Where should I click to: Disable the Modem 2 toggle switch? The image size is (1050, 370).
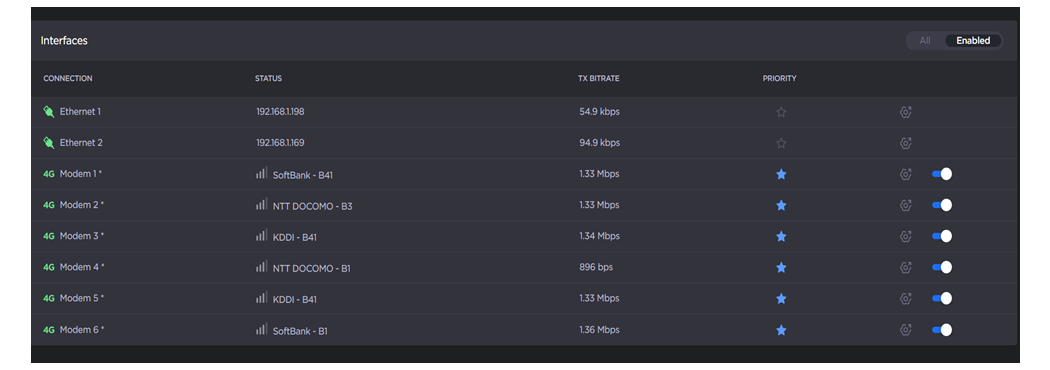[x=942, y=205]
